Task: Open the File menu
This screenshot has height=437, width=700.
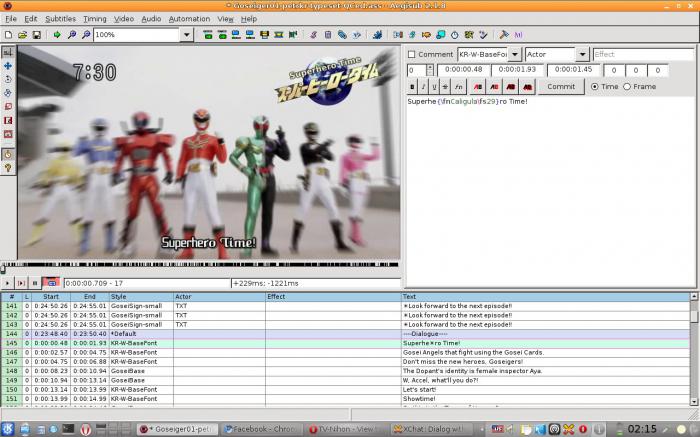Action: 11,19
